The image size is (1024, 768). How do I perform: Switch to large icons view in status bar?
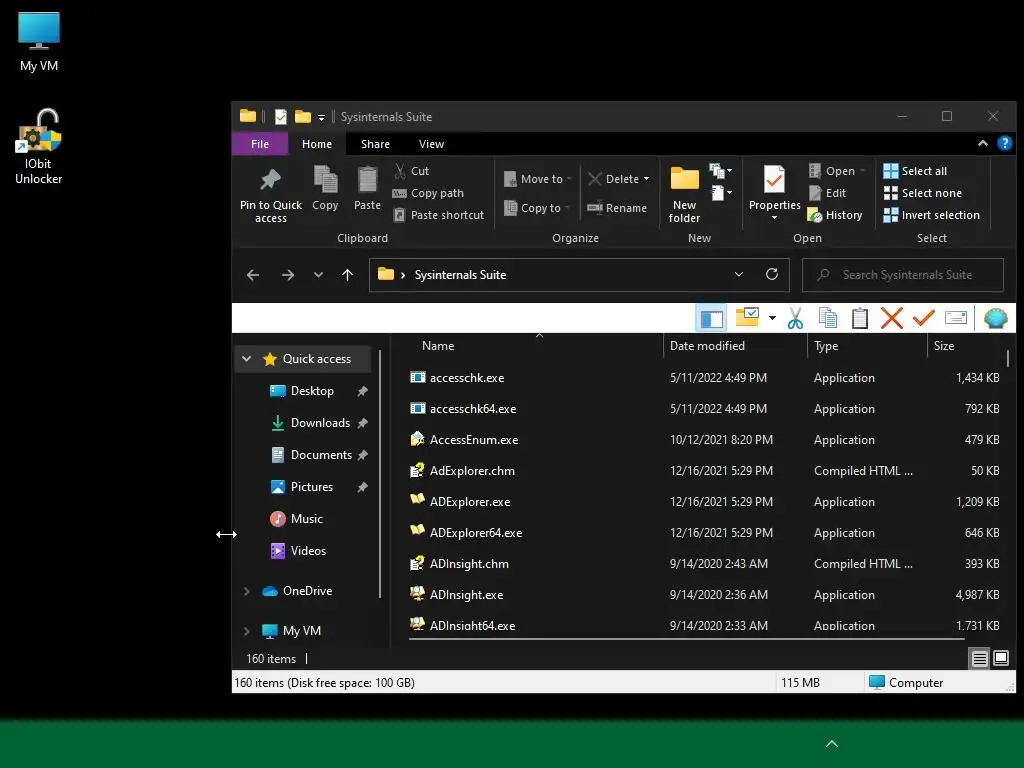[x=1000, y=658]
